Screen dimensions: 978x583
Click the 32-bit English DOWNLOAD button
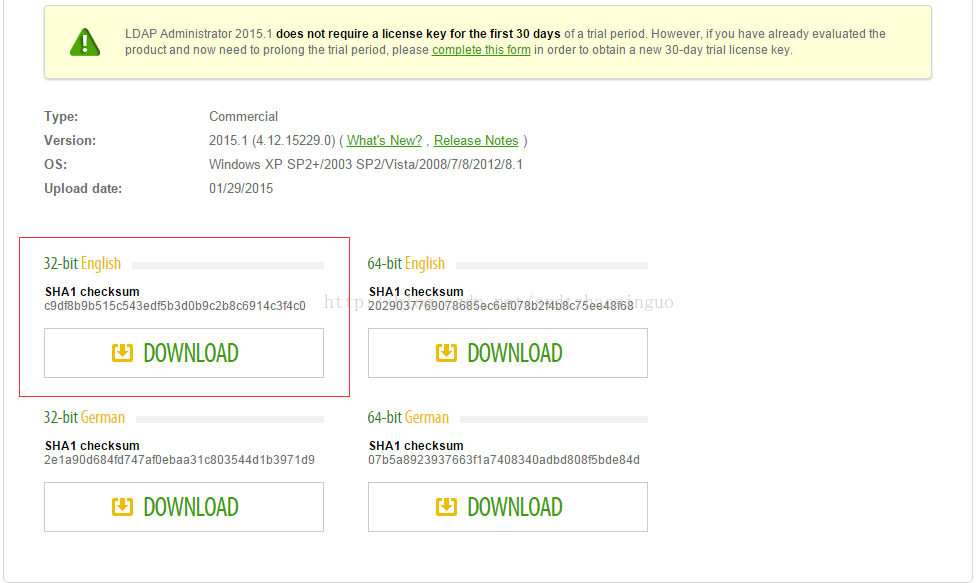pos(184,353)
